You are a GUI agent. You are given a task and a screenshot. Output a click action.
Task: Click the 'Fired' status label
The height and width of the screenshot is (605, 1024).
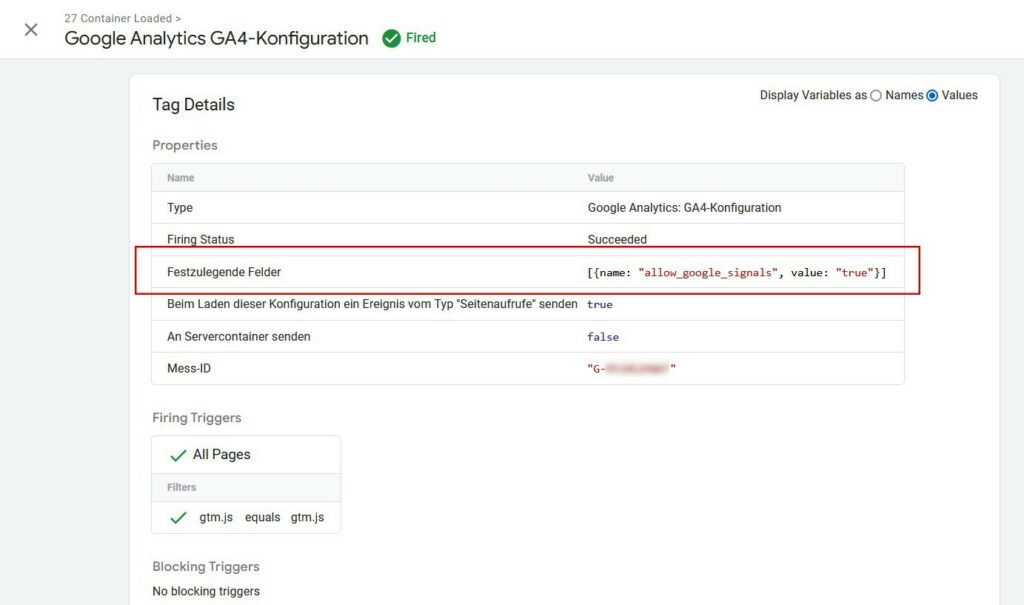pyautogui.click(x=421, y=38)
